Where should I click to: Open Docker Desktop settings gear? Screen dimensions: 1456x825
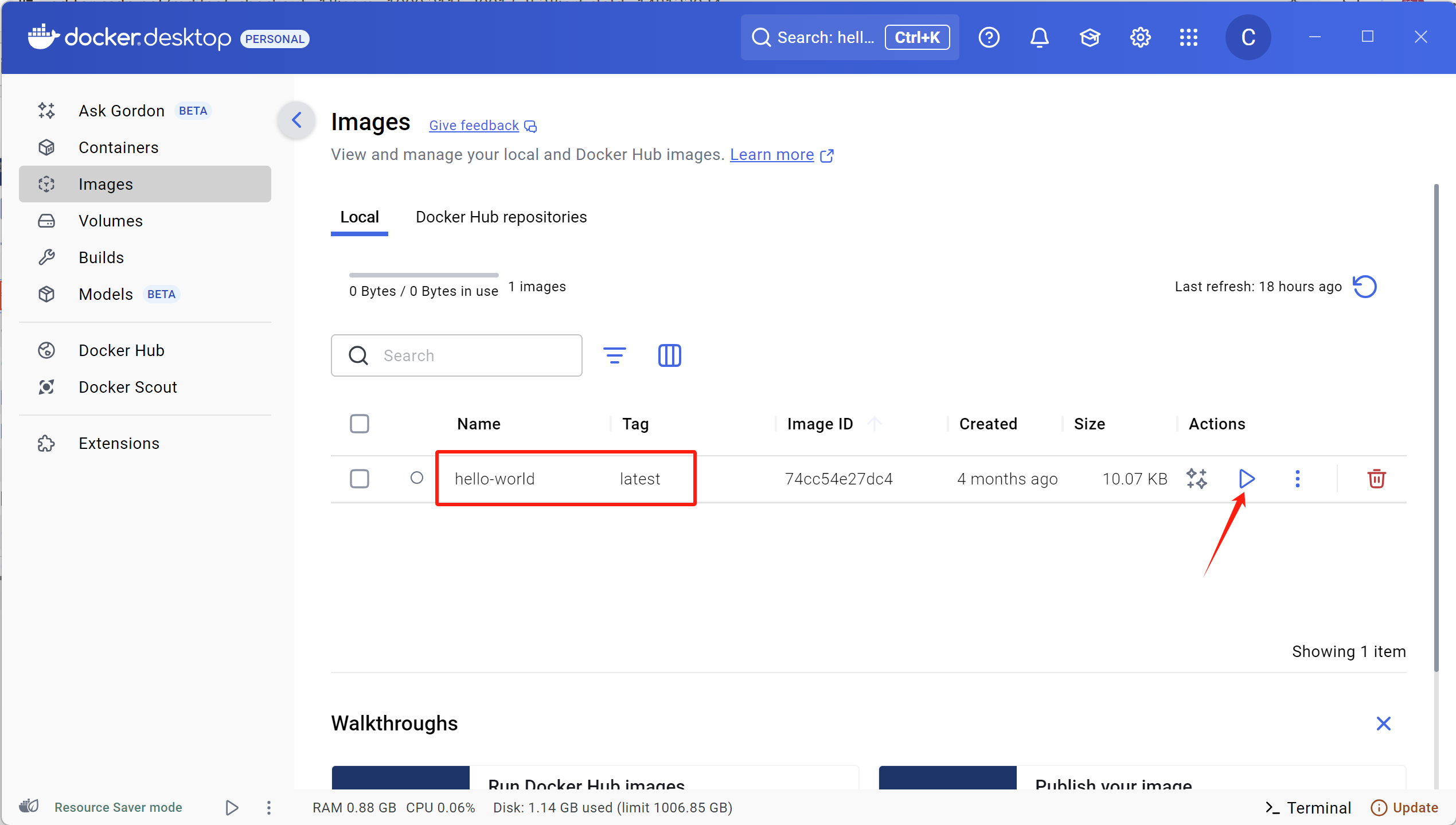[x=1140, y=38]
